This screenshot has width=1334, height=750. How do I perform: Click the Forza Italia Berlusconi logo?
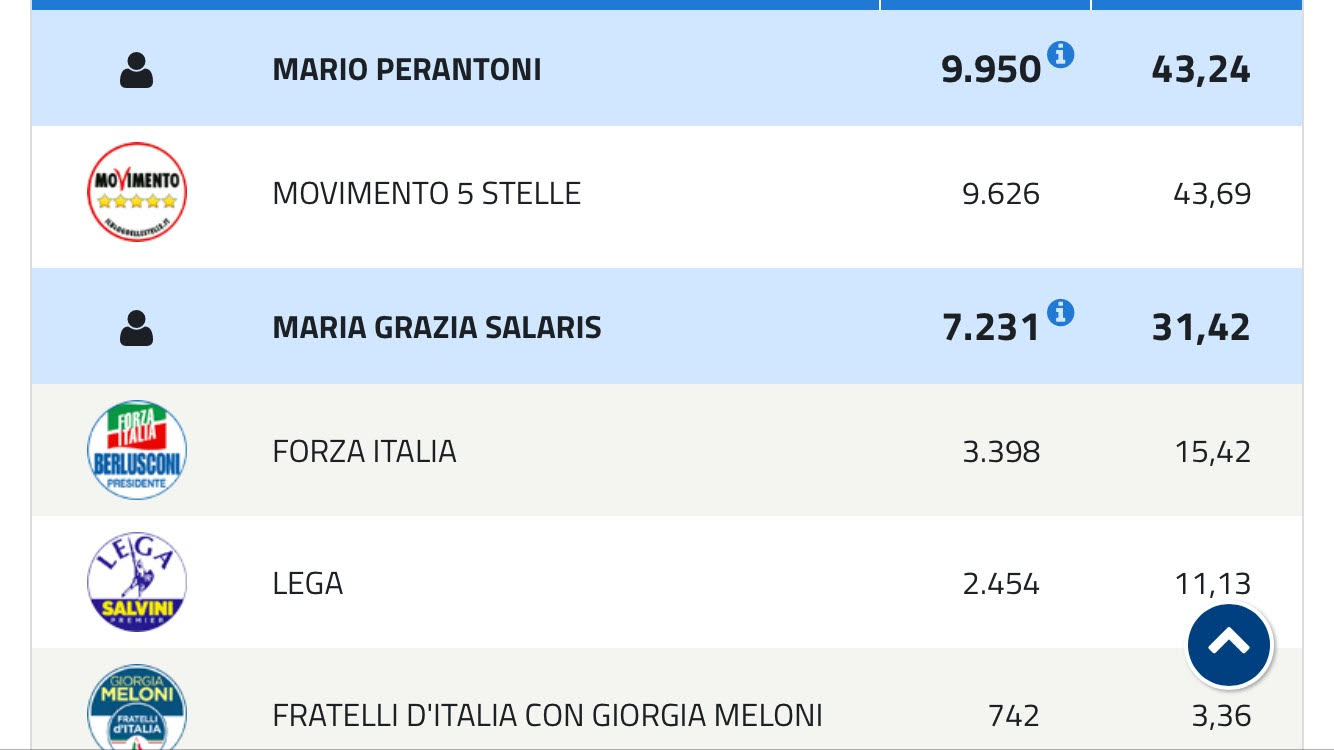pos(137,450)
